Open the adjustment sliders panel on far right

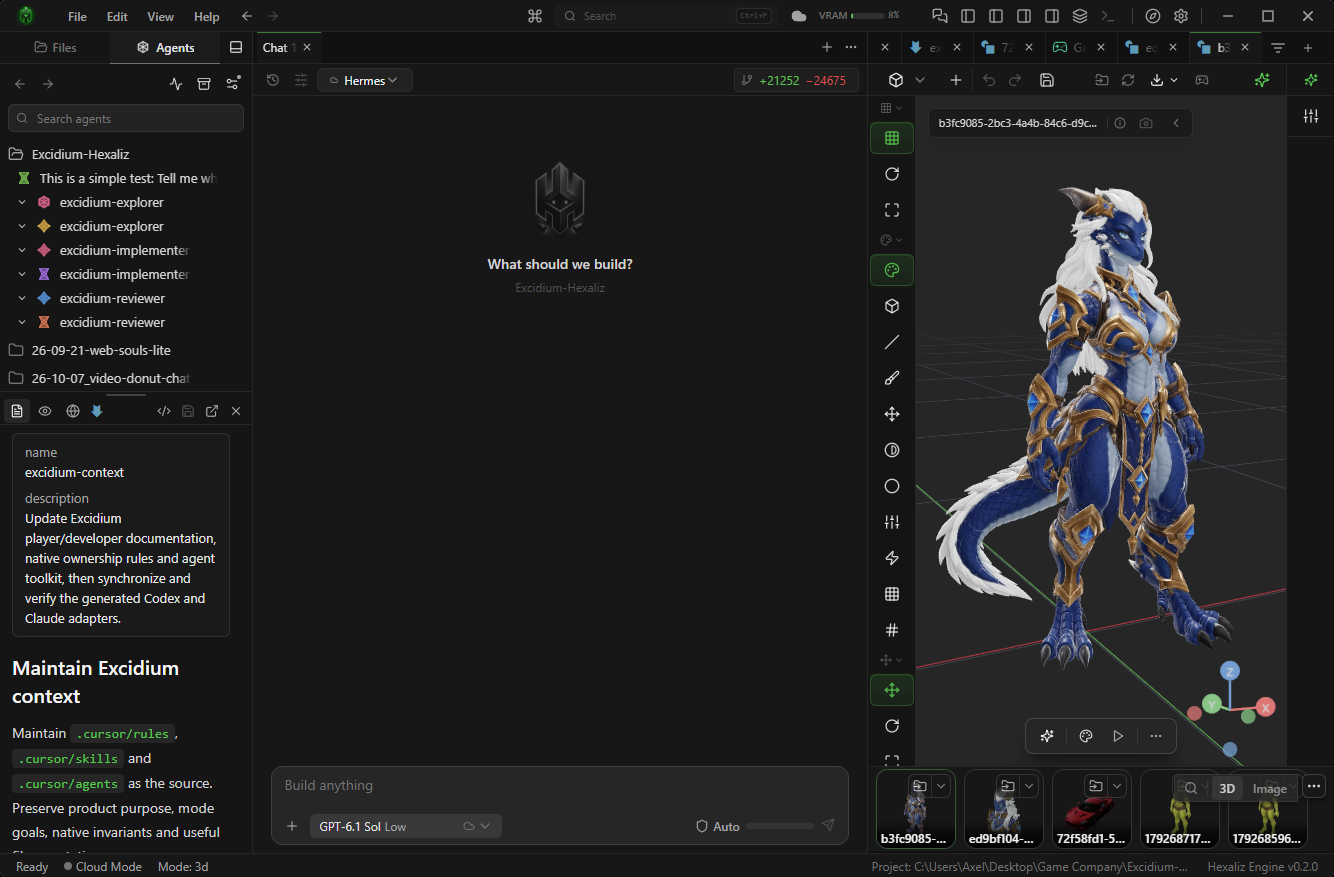coord(1310,116)
